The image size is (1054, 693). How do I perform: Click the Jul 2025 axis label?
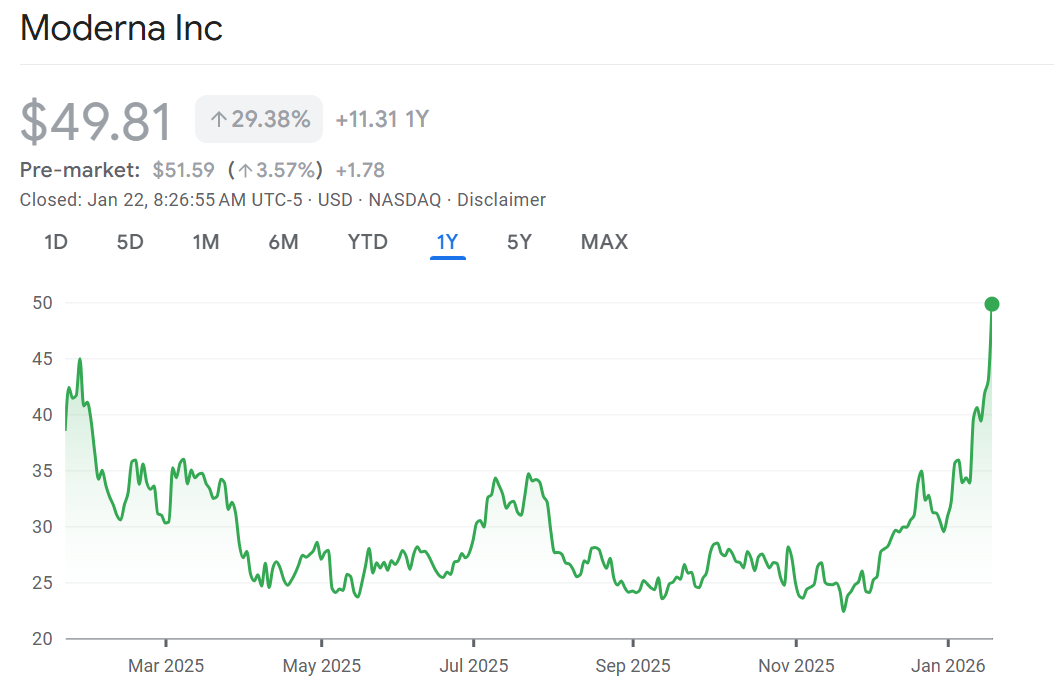pos(474,666)
